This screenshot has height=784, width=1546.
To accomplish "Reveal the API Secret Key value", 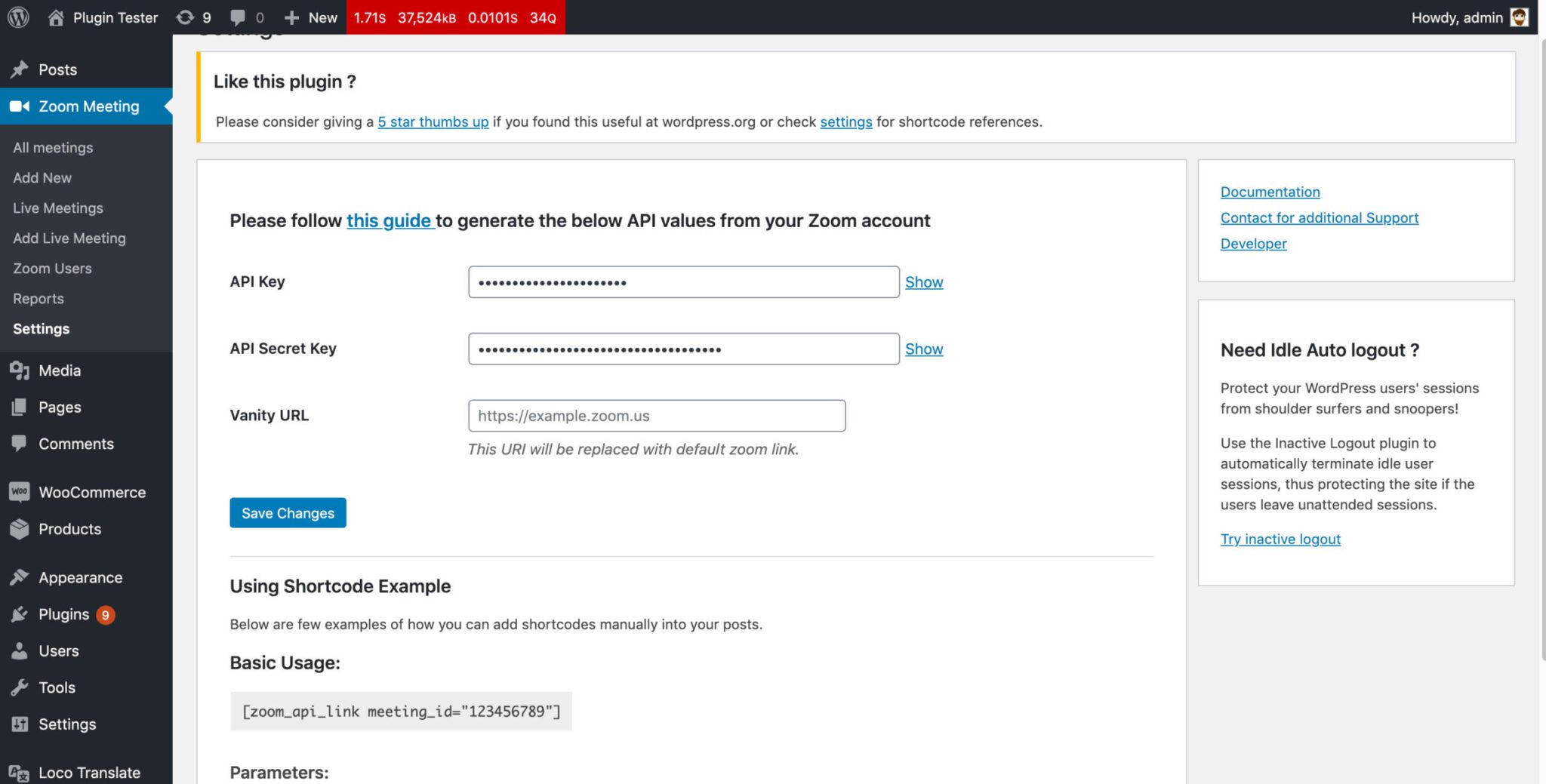I will point(923,349).
